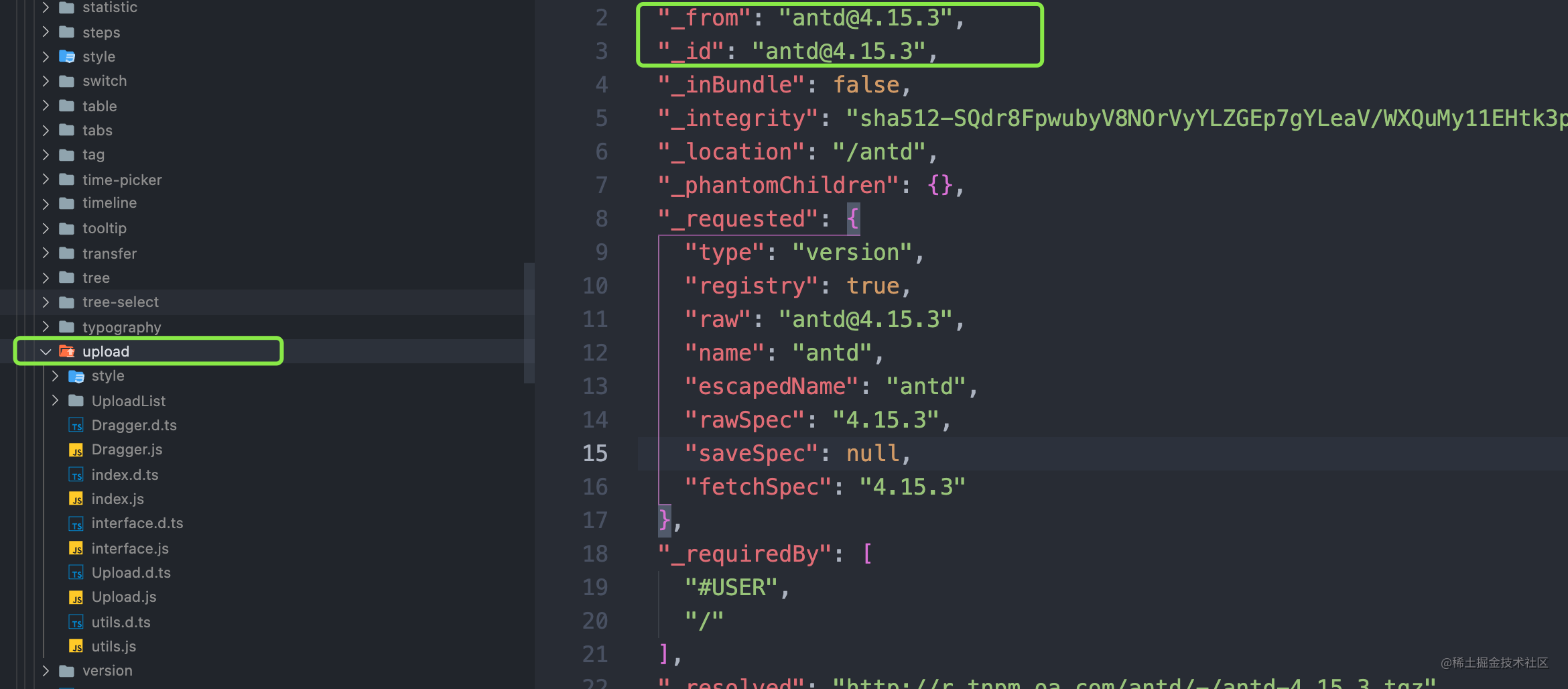Expand the typography folder chevron

click(x=46, y=326)
